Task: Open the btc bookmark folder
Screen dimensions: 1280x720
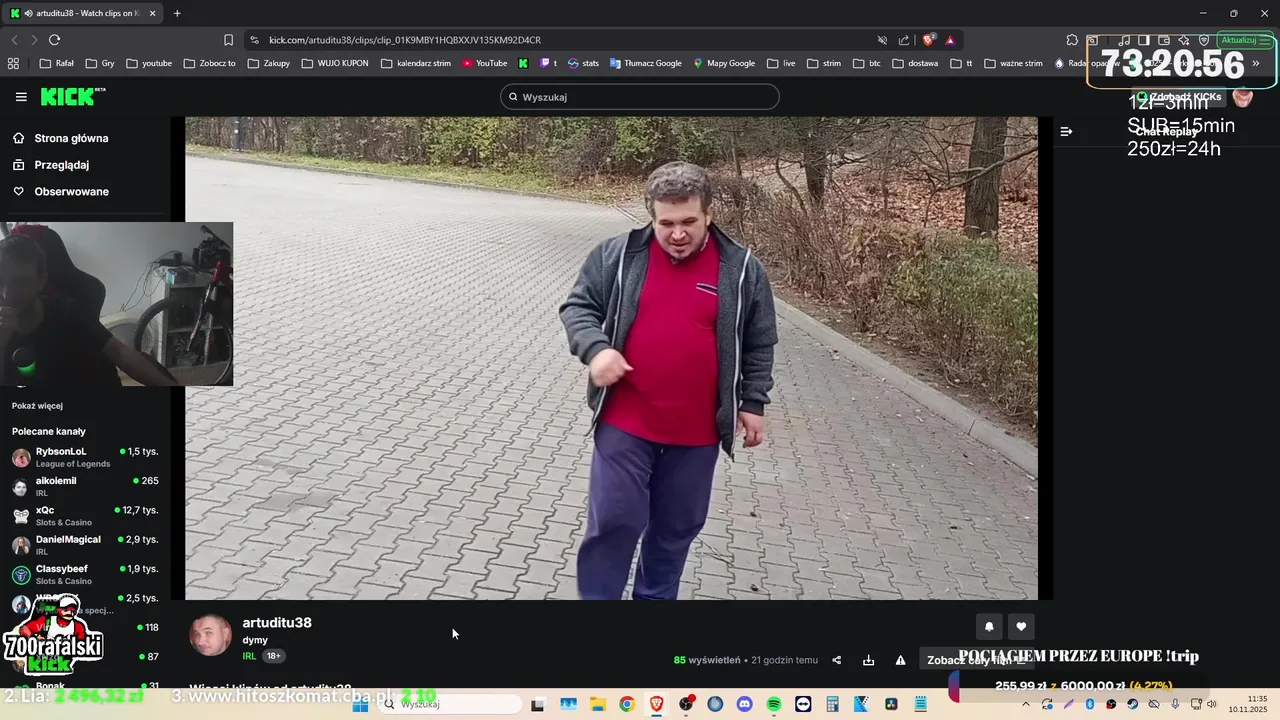Action: (x=868, y=63)
